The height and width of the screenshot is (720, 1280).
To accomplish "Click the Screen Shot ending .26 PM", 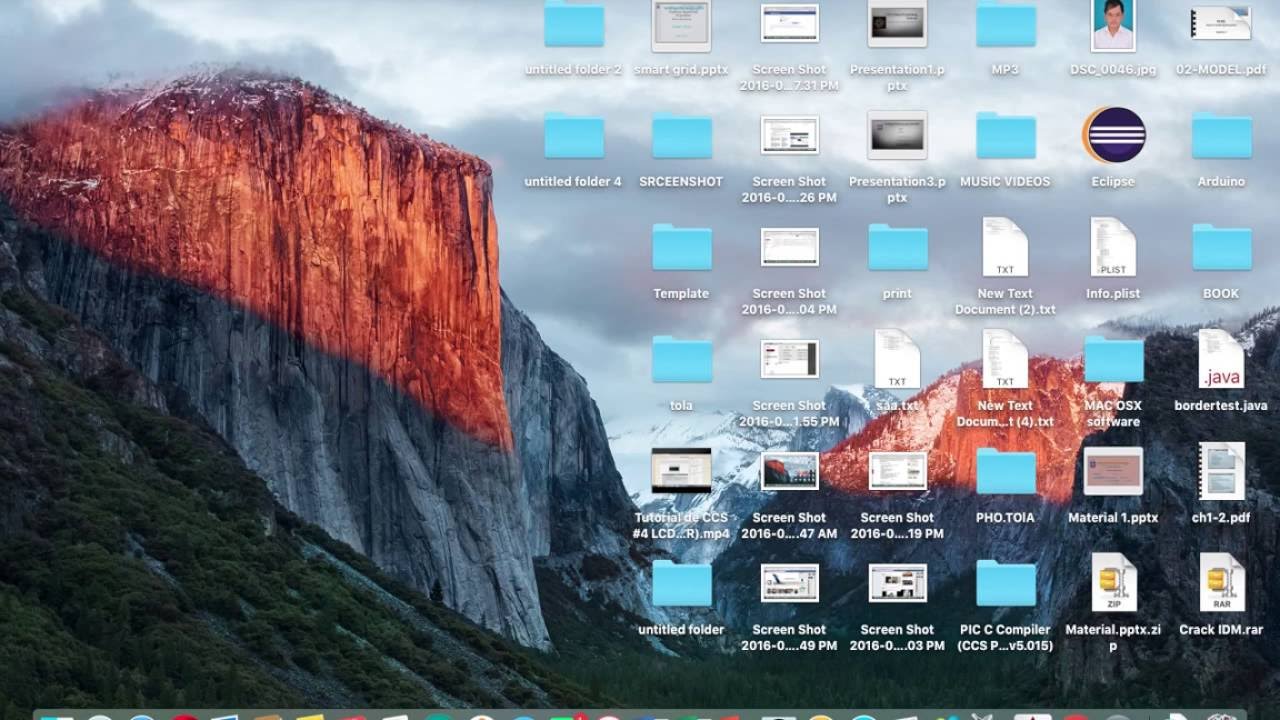I will (x=790, y=135).
